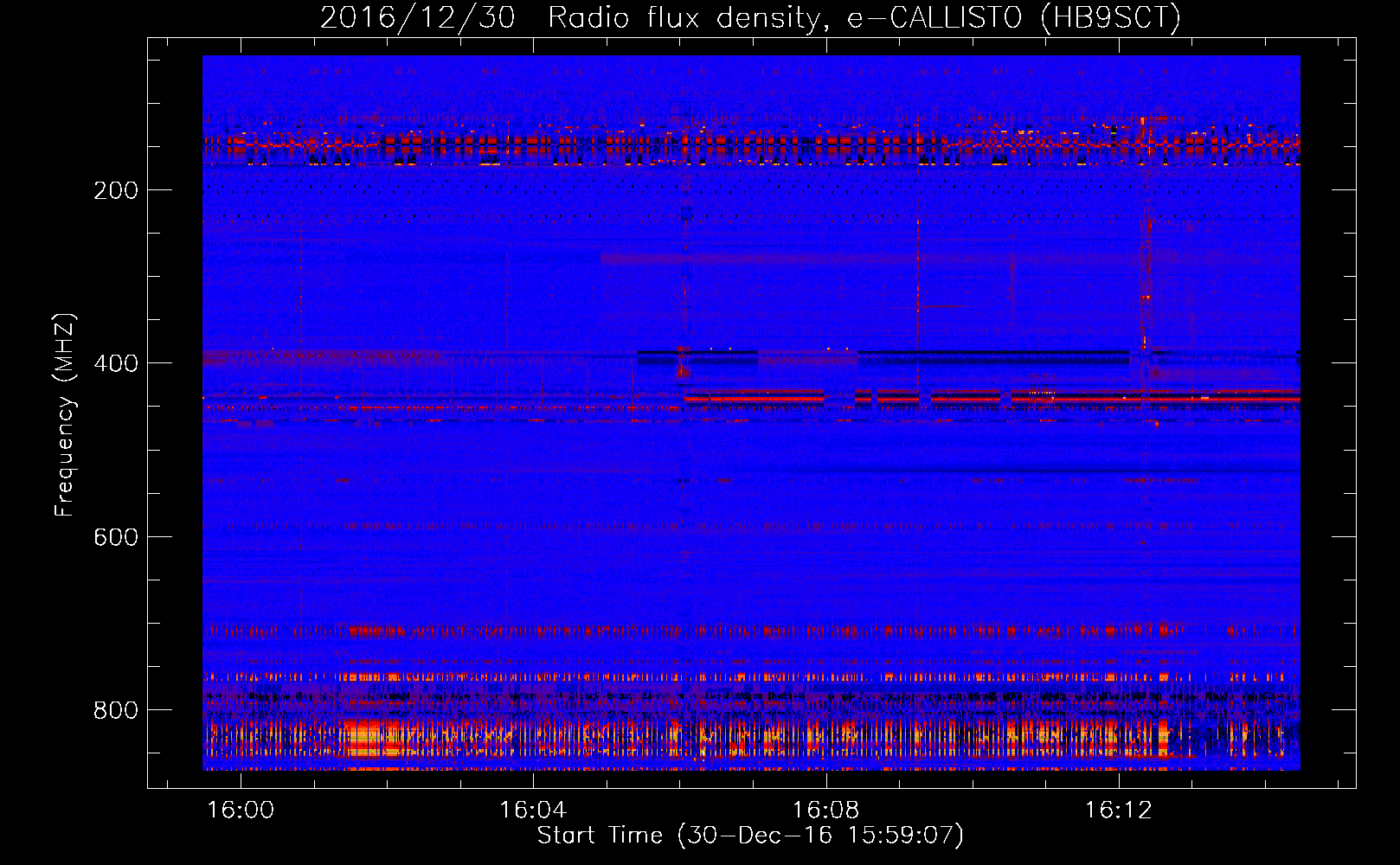Click the 800 frequency tick label
This screenshot has width=1400, height=865.
116,710
